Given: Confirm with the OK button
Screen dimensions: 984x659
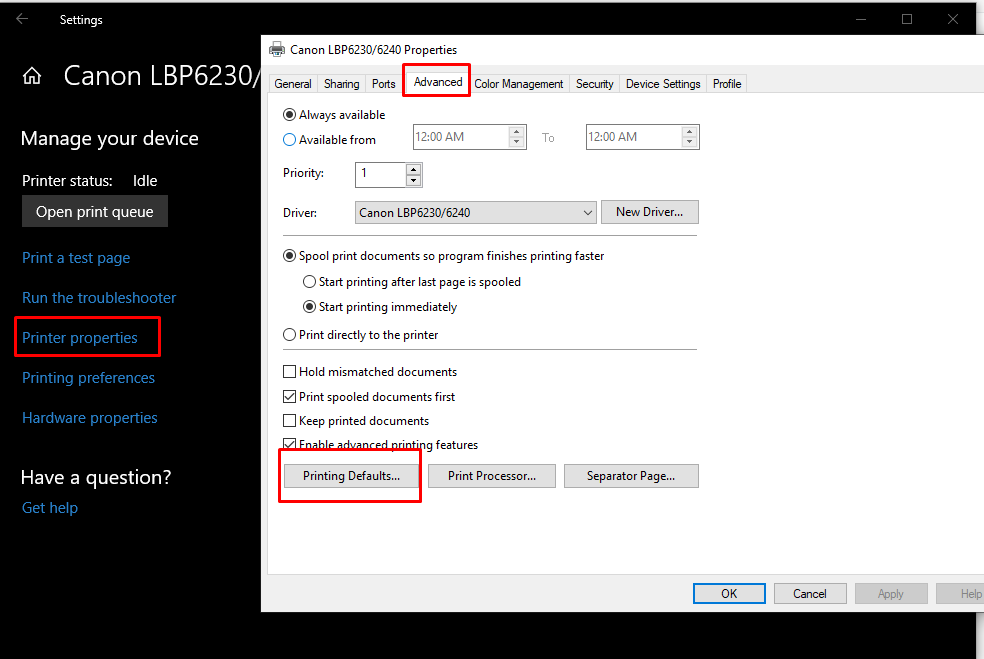Looking at the screenshot, I should (729, 594).
